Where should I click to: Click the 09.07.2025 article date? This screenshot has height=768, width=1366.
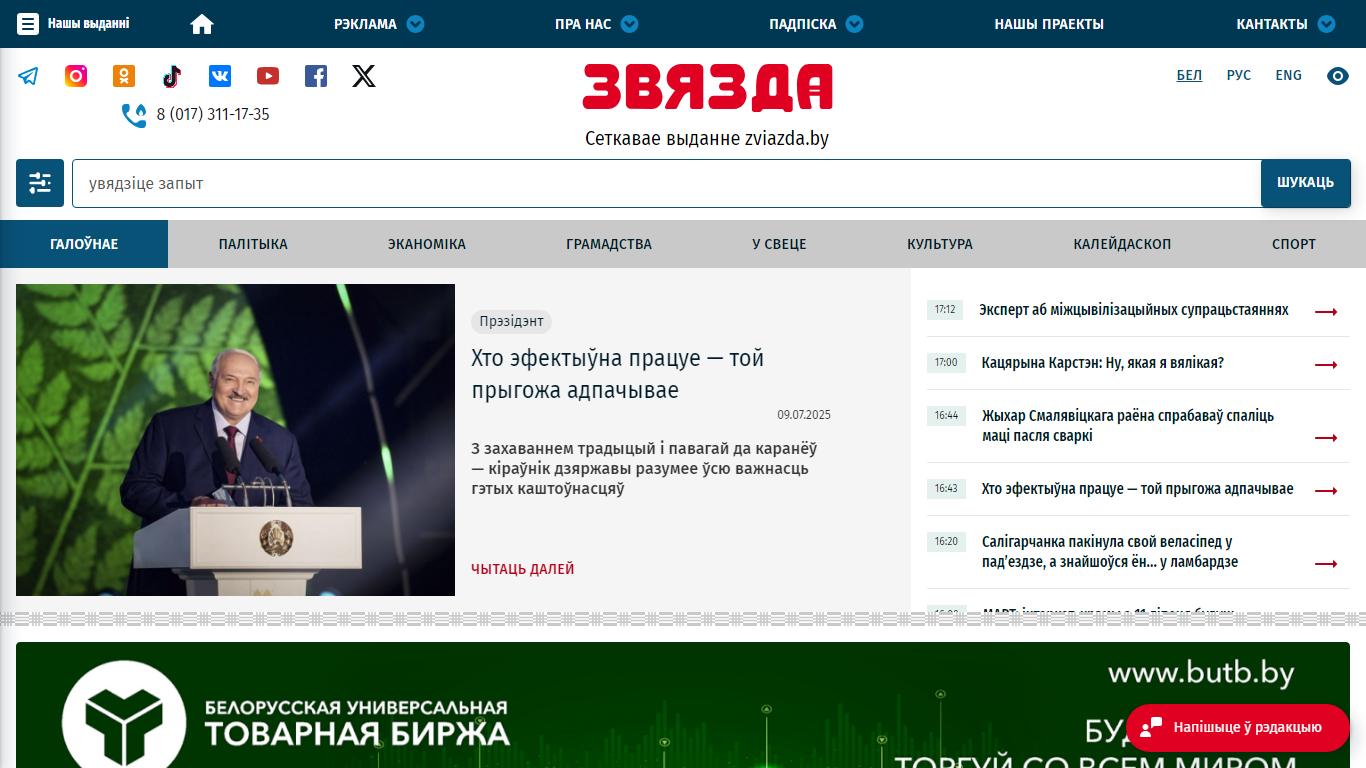[804, 415]
